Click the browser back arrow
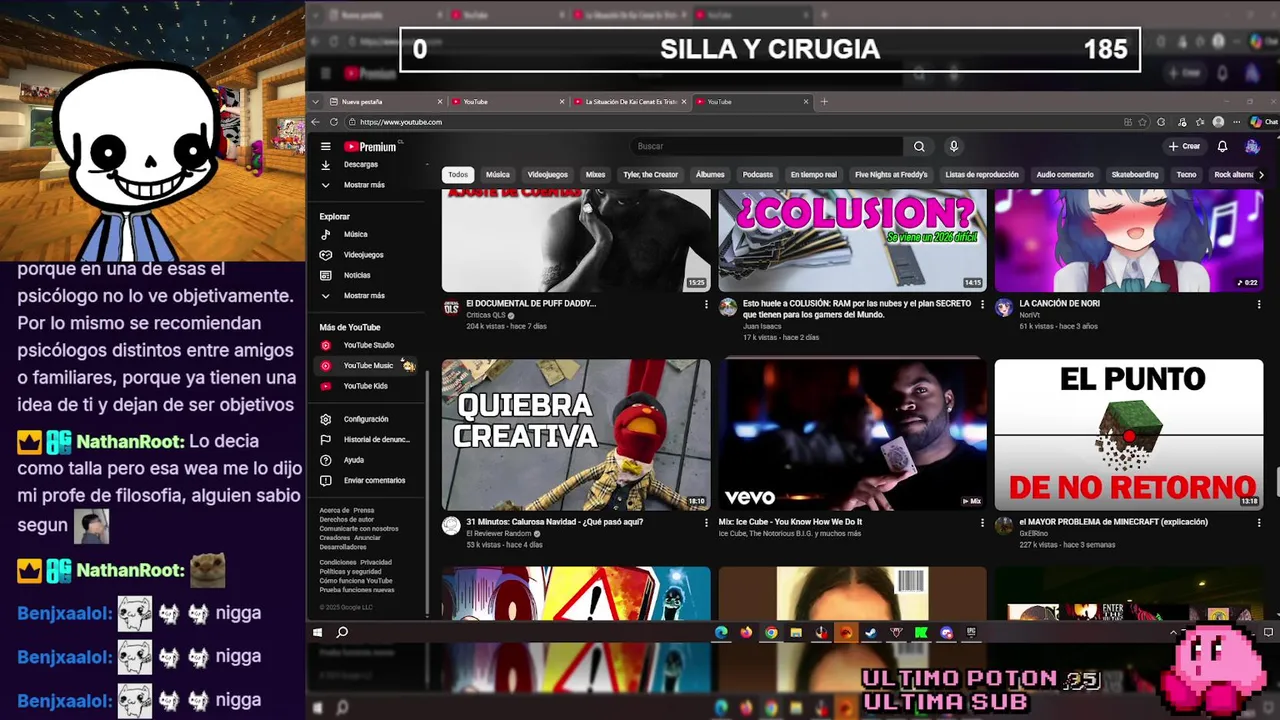Screen dimensions: 1280x720 pyautogui.click(x=316, y=122)
